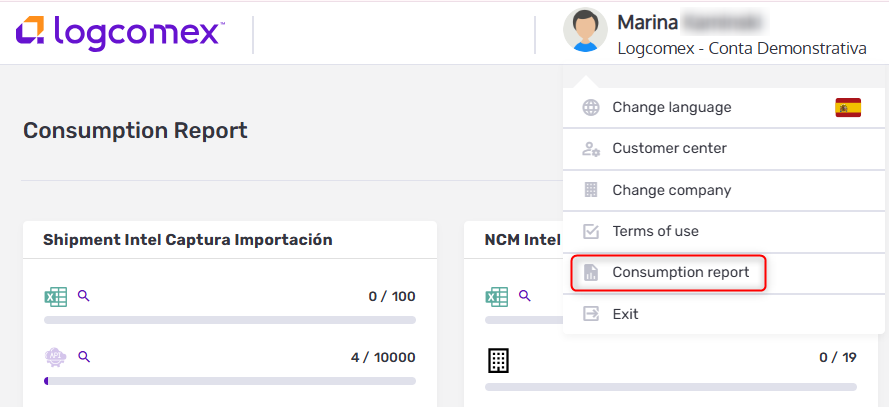
Task: Click the magnifier in Shipment Intel 0 / 100 row
Action: click(x=84, y=296)
